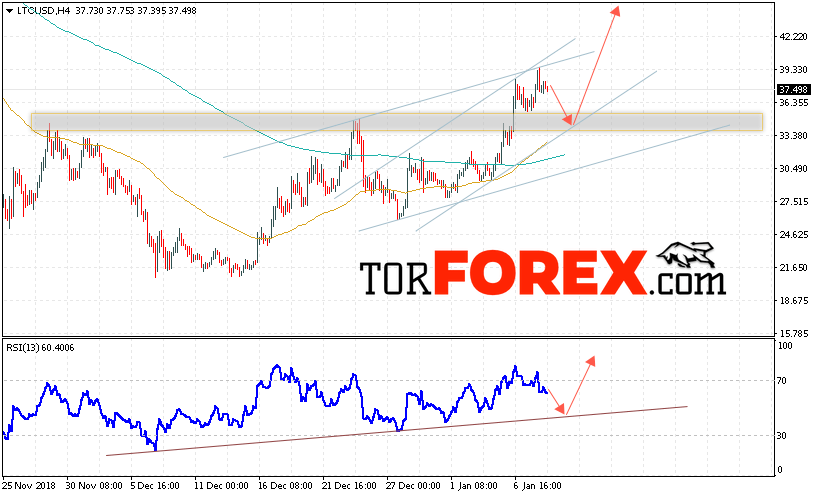The image size is (815, 497).
Task: Select the 1 Jan 08:00 date label
Action: point(474,486)
